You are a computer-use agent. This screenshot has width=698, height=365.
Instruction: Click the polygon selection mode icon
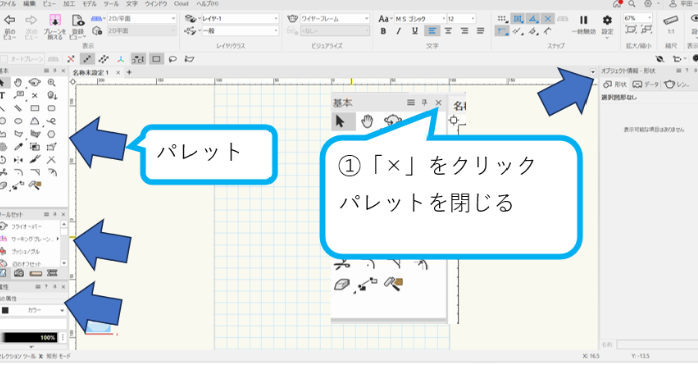(189, 59)
